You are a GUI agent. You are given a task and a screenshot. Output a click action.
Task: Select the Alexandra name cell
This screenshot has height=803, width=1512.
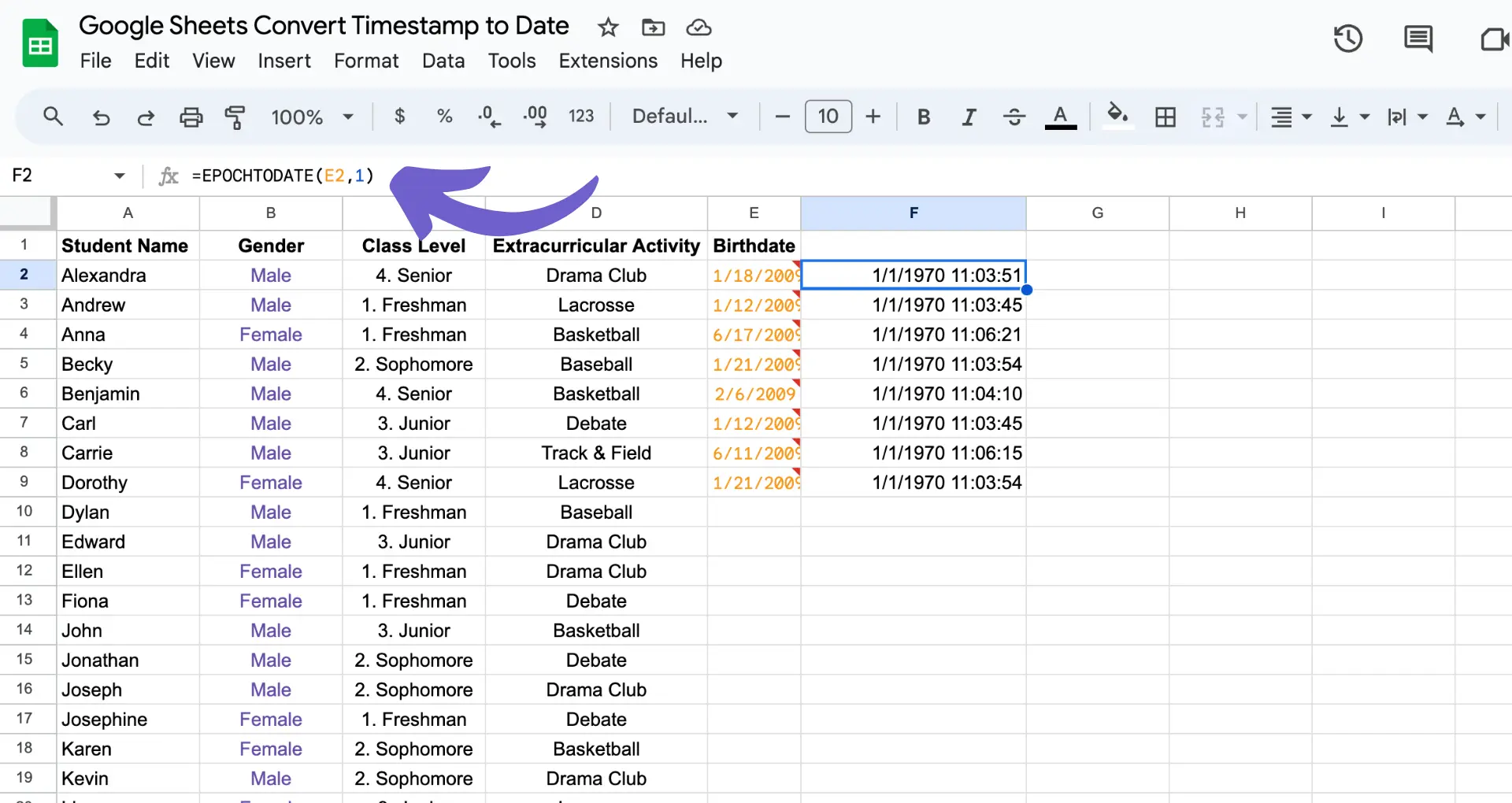click(x=128, y=276)
